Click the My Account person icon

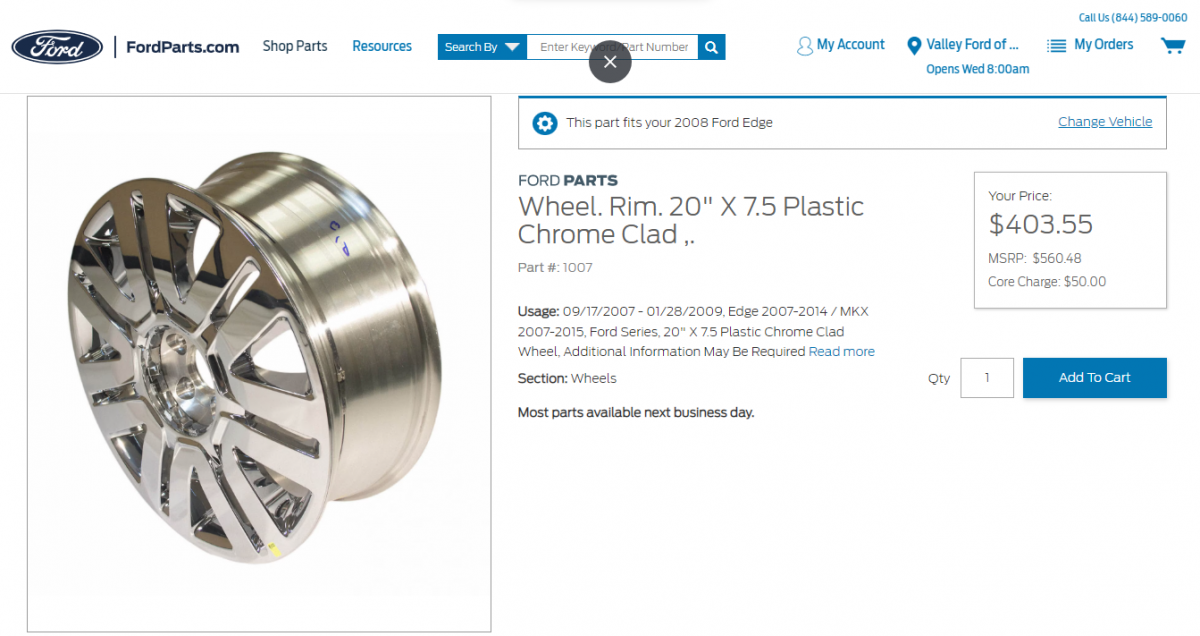point(805,46)
